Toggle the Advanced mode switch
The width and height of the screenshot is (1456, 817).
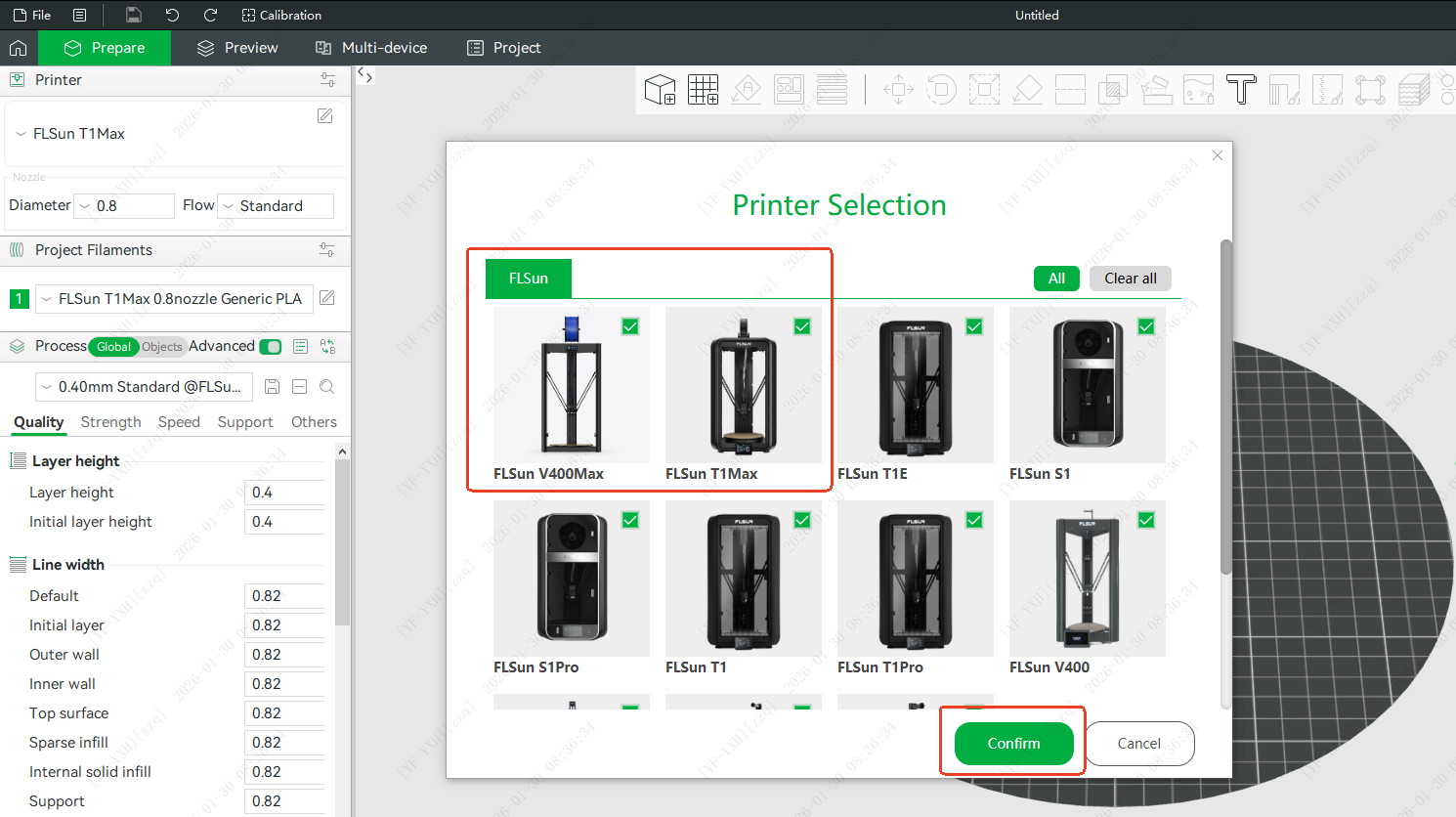(x=271, y=347)
